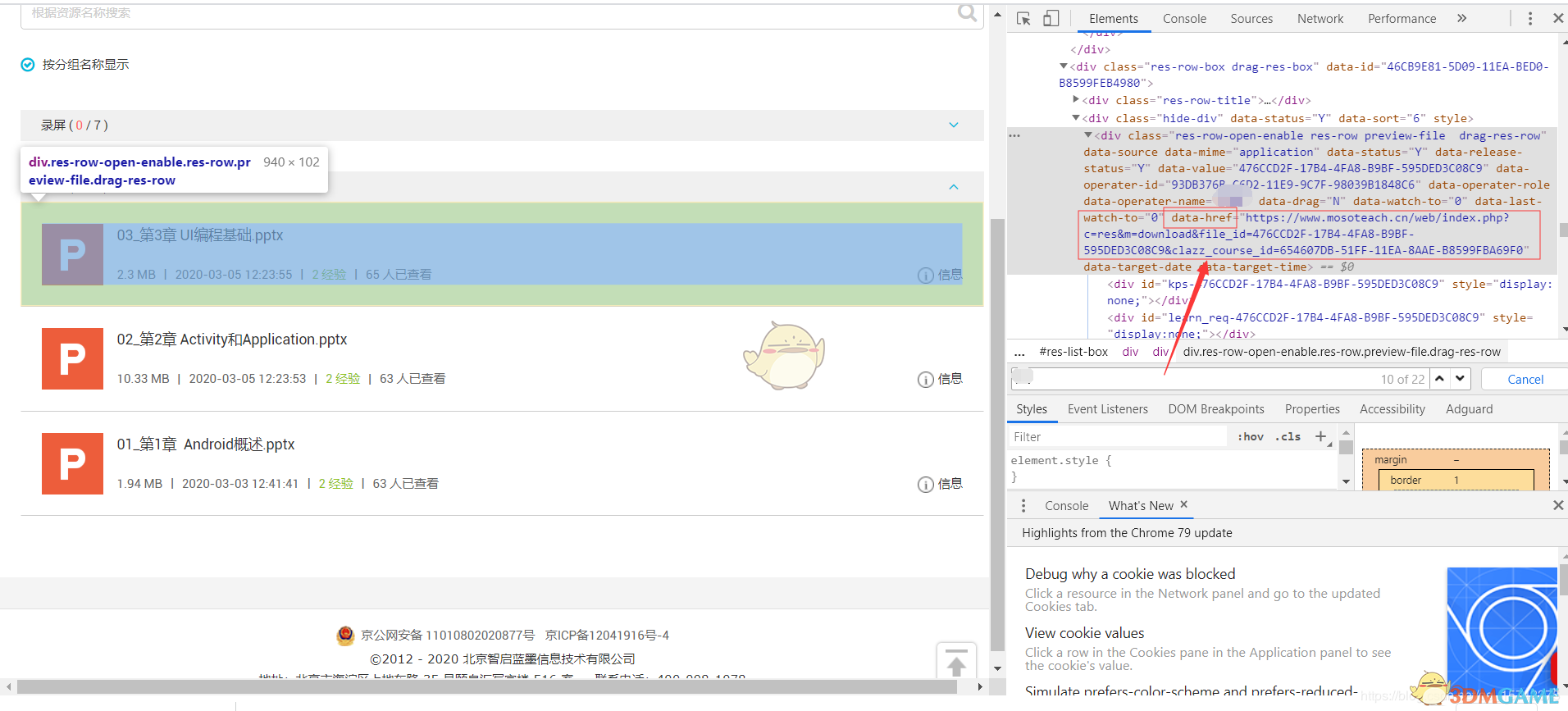Screen dimensions: 1568x711
Task: Show more DevTools tabs chevron
Action: pyautogui.click(x=1461, y=18)
